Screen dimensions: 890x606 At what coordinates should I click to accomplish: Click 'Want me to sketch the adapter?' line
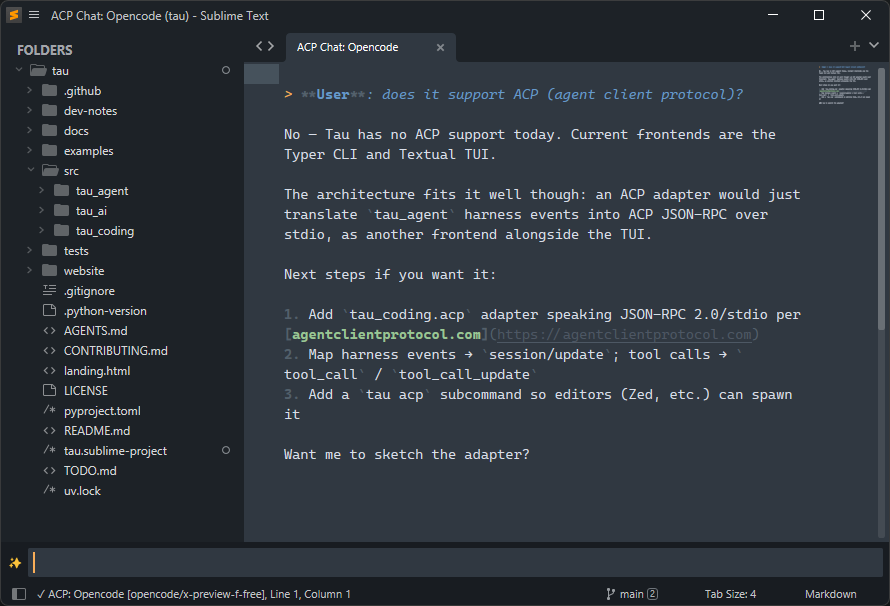pos(406,454)
